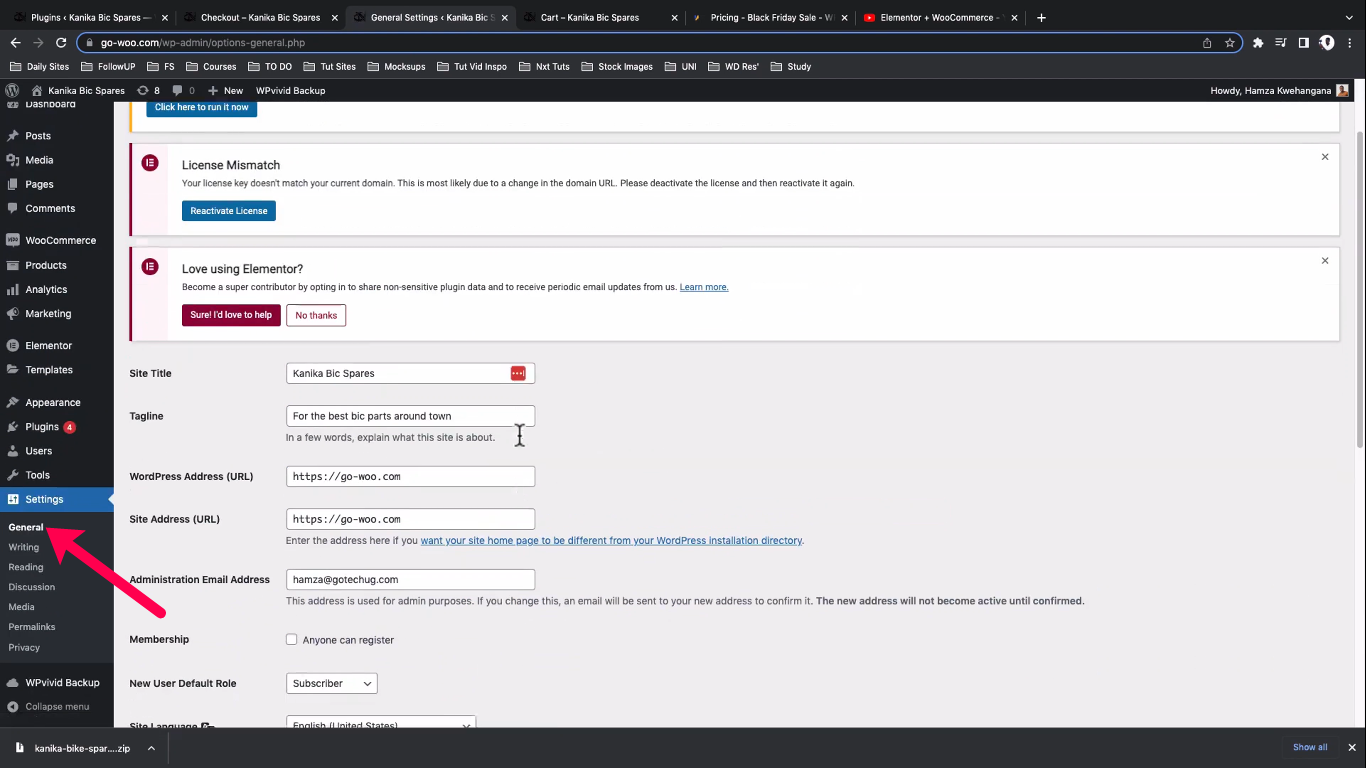This screenshot has height=768, width=1366.
Task: Open the Daily Sites bookmark folder
Action: pos(40,67)
